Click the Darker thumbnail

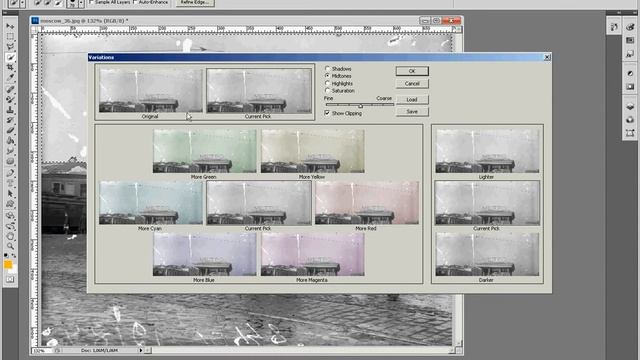pos(487,254)
